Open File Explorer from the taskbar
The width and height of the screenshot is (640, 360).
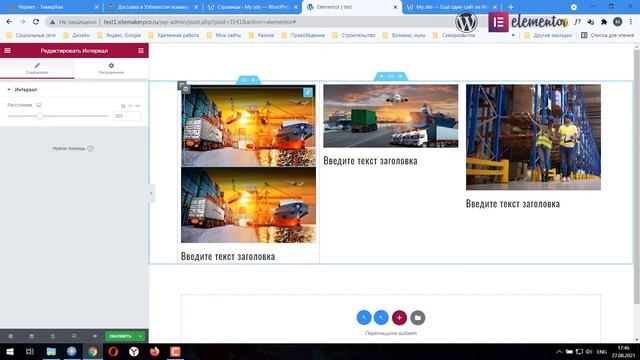click(x=51, y=351)
